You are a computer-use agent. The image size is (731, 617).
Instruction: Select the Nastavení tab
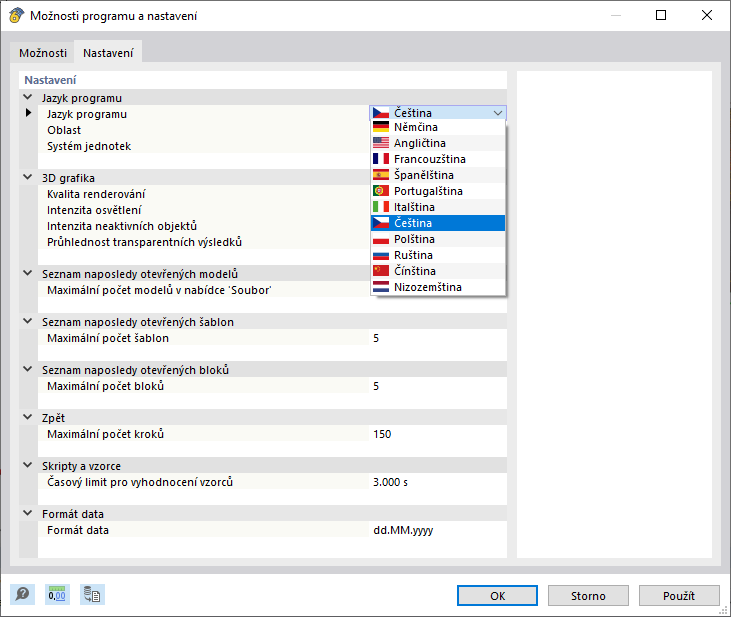[x=108, y=53]
